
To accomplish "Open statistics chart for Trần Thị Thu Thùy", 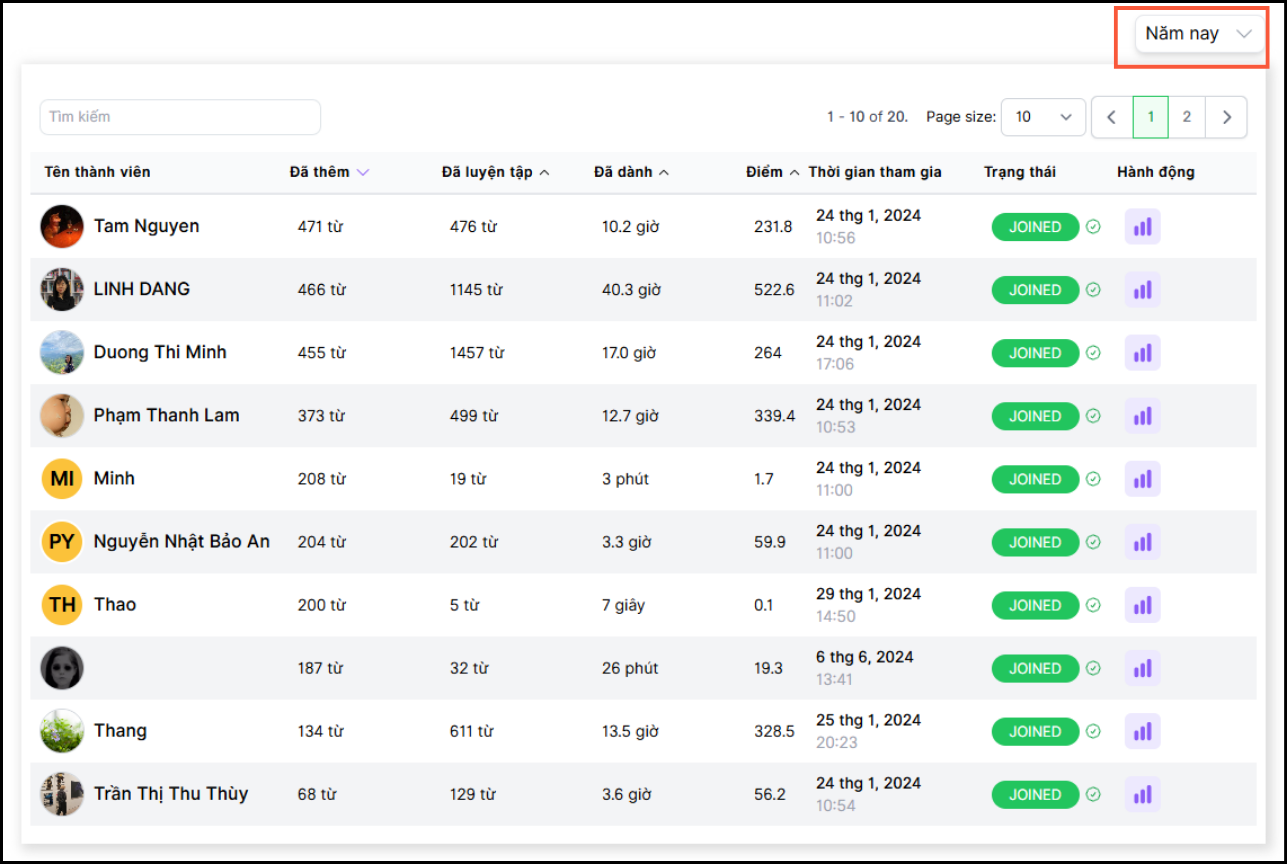I will click(1142, 794).
